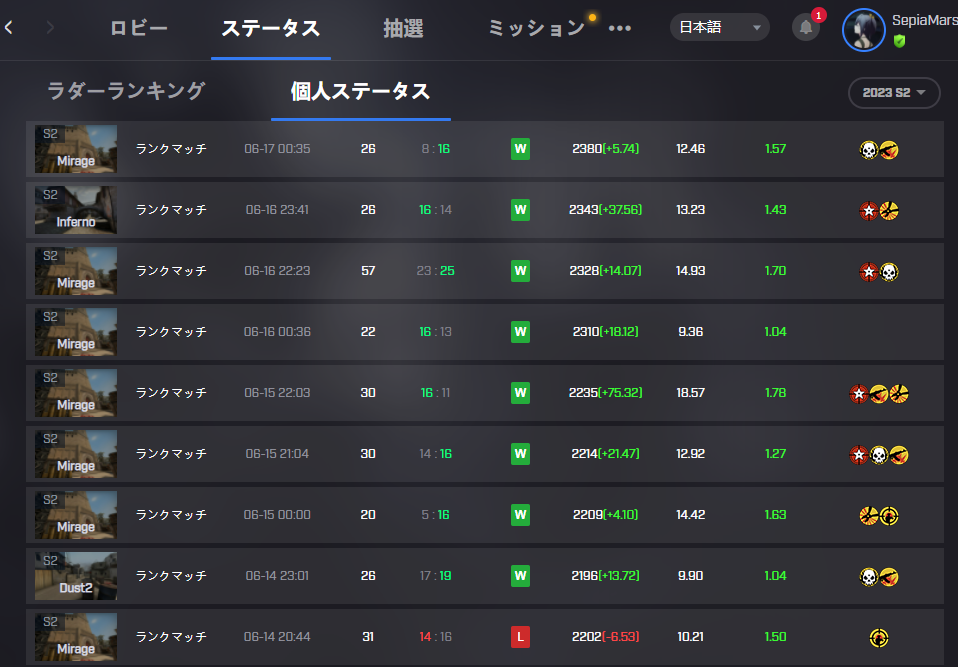Open the Inferno thumbnail for 06-16 23:41
958x667 pixels.
coord(76,210)
